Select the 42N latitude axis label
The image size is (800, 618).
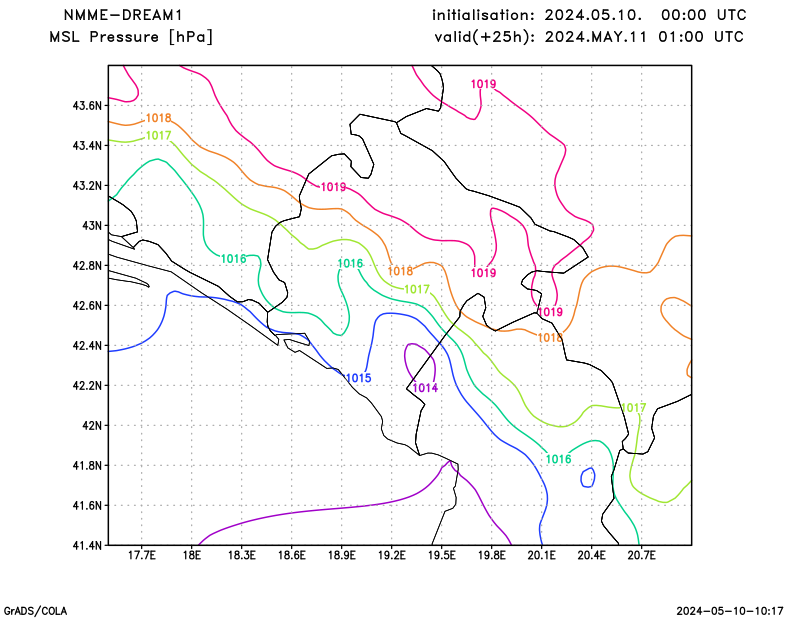92,425
